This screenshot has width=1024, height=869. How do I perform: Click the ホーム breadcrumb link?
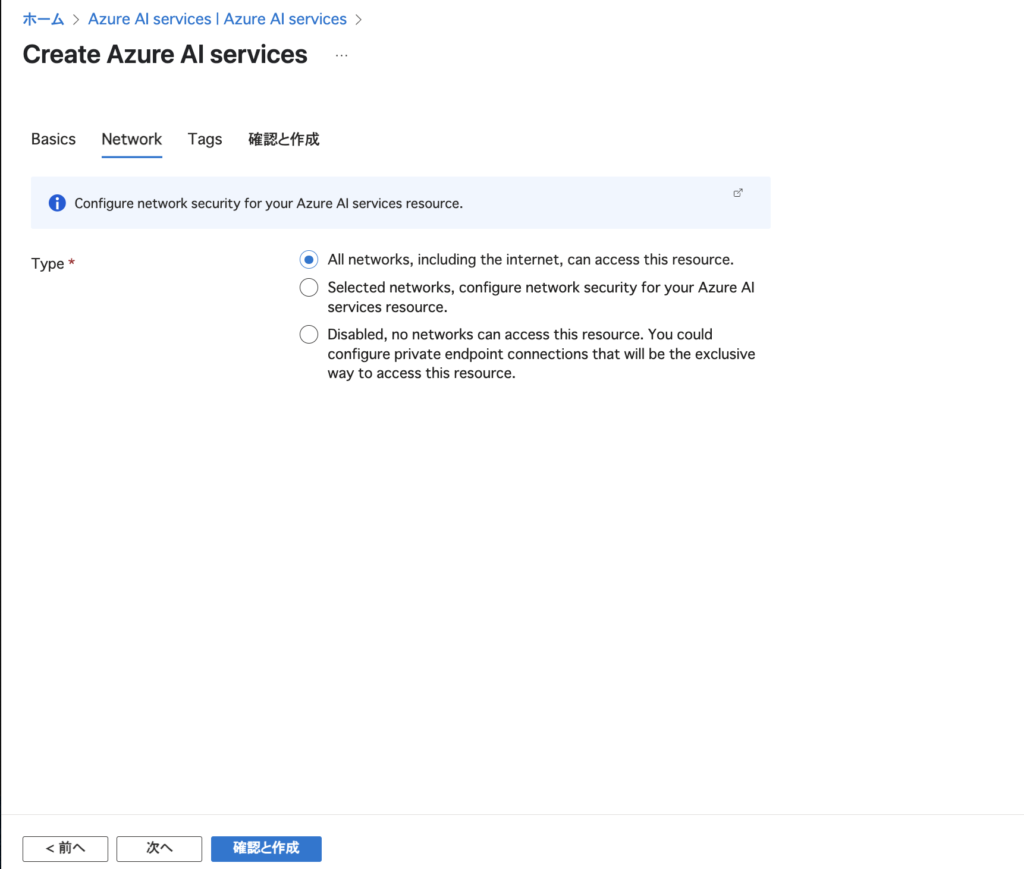coord(43,19)
